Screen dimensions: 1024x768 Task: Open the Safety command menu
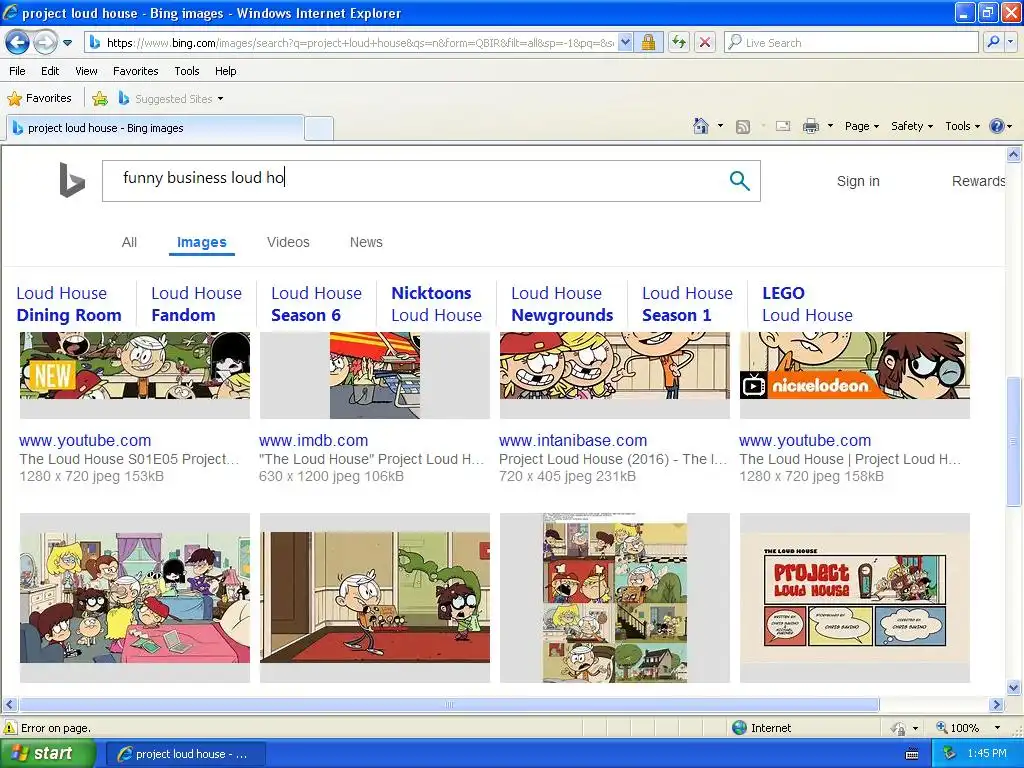(x=912, y=126)
